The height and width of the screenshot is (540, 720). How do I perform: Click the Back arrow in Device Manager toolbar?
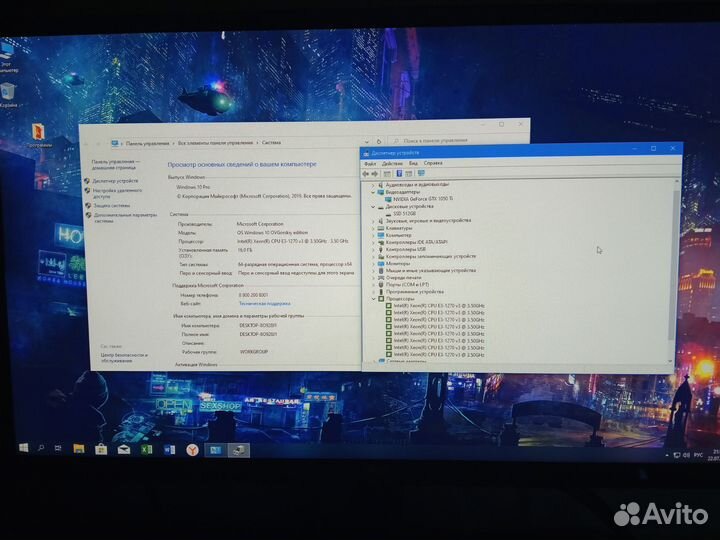pyautogui.click(x=366, y=174)
